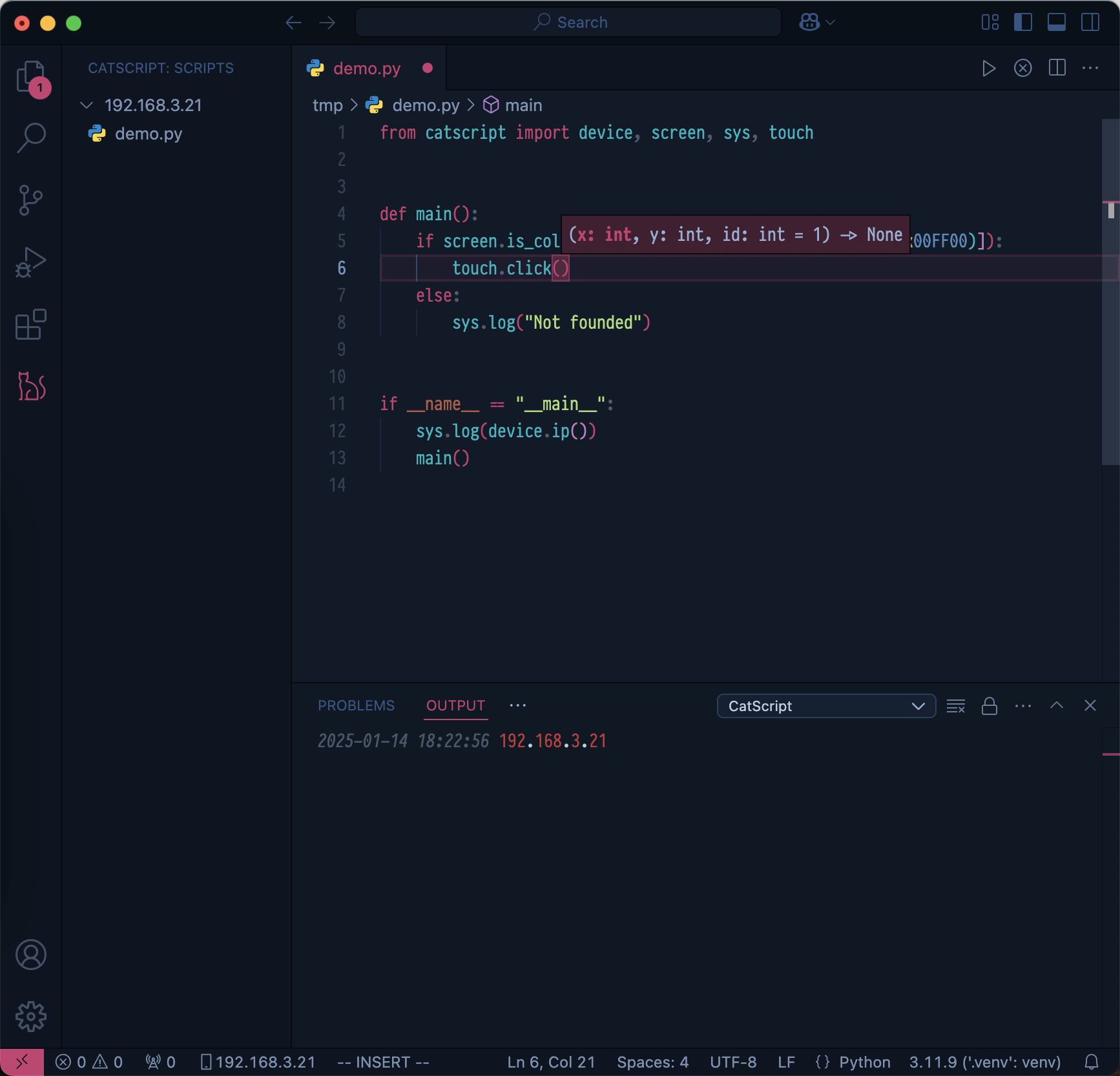Screen dimensions: 1120x1076
Task: Open the Source Control view
Action: (30, 200)
